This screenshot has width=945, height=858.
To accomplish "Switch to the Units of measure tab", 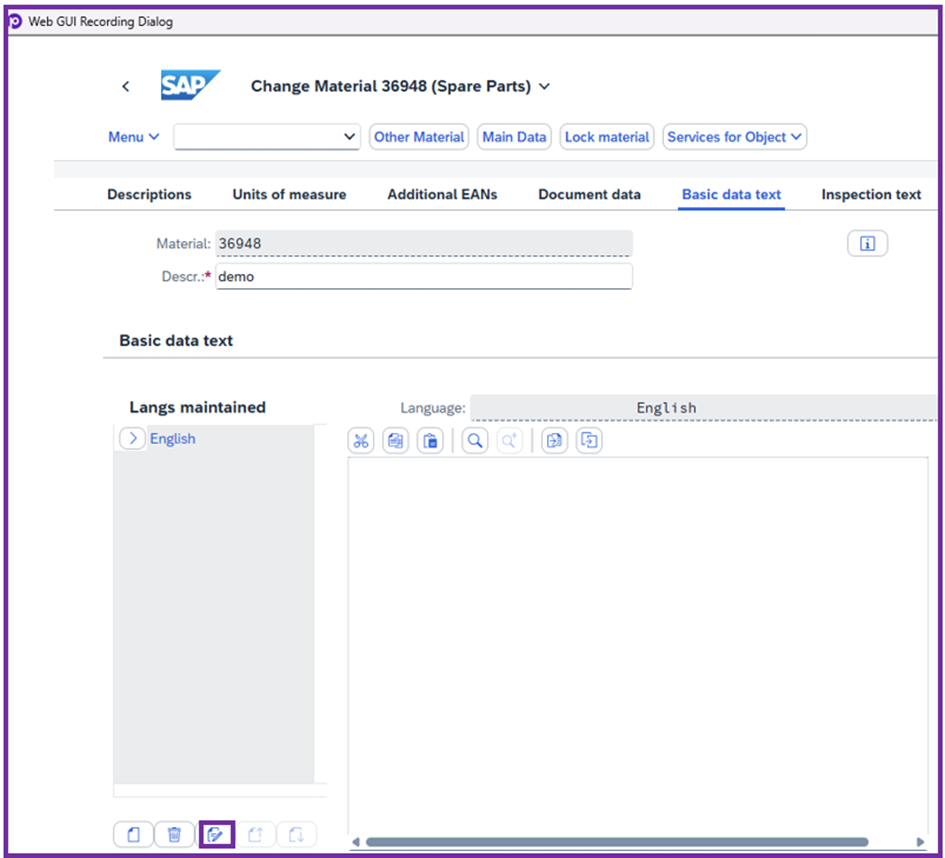I will 289,194.
